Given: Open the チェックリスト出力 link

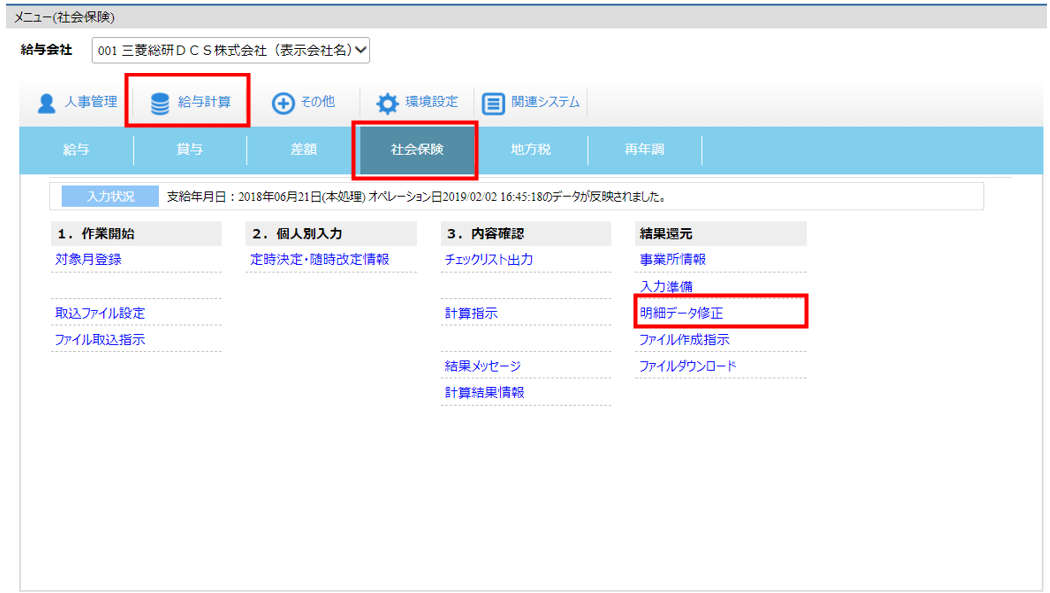Looking at the screenshot, I should click(x=489, y=260).
